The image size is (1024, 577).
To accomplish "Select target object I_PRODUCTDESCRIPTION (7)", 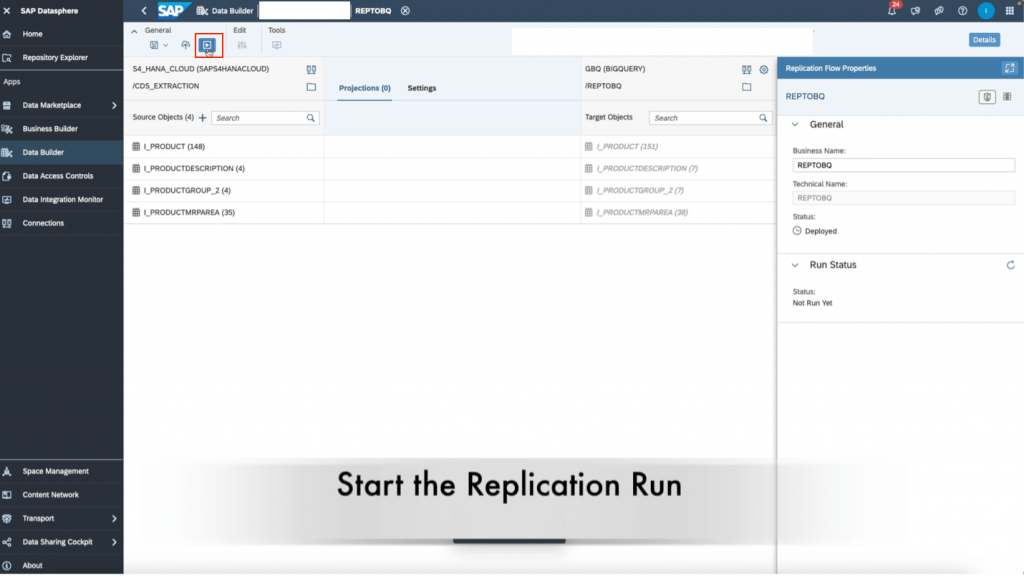I will point(679,168).
